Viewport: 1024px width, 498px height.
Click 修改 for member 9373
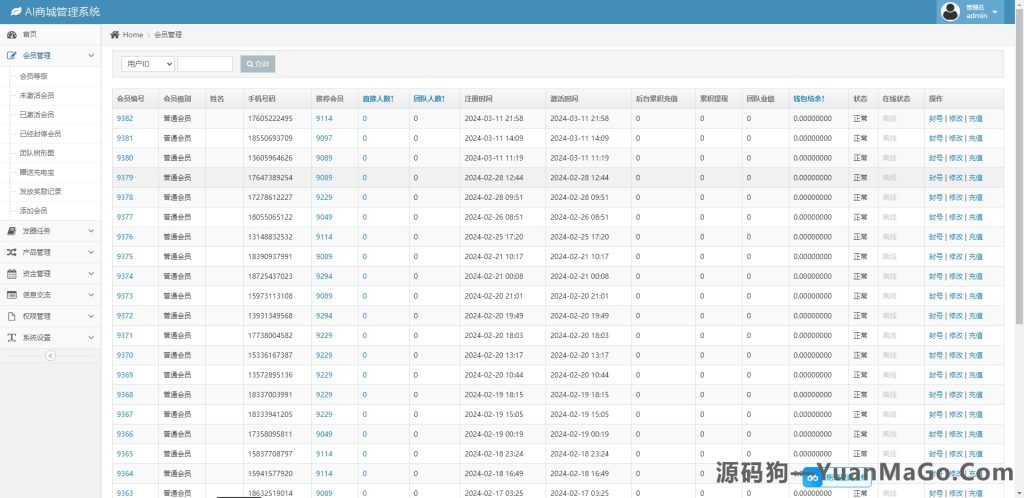pos(955,296)
